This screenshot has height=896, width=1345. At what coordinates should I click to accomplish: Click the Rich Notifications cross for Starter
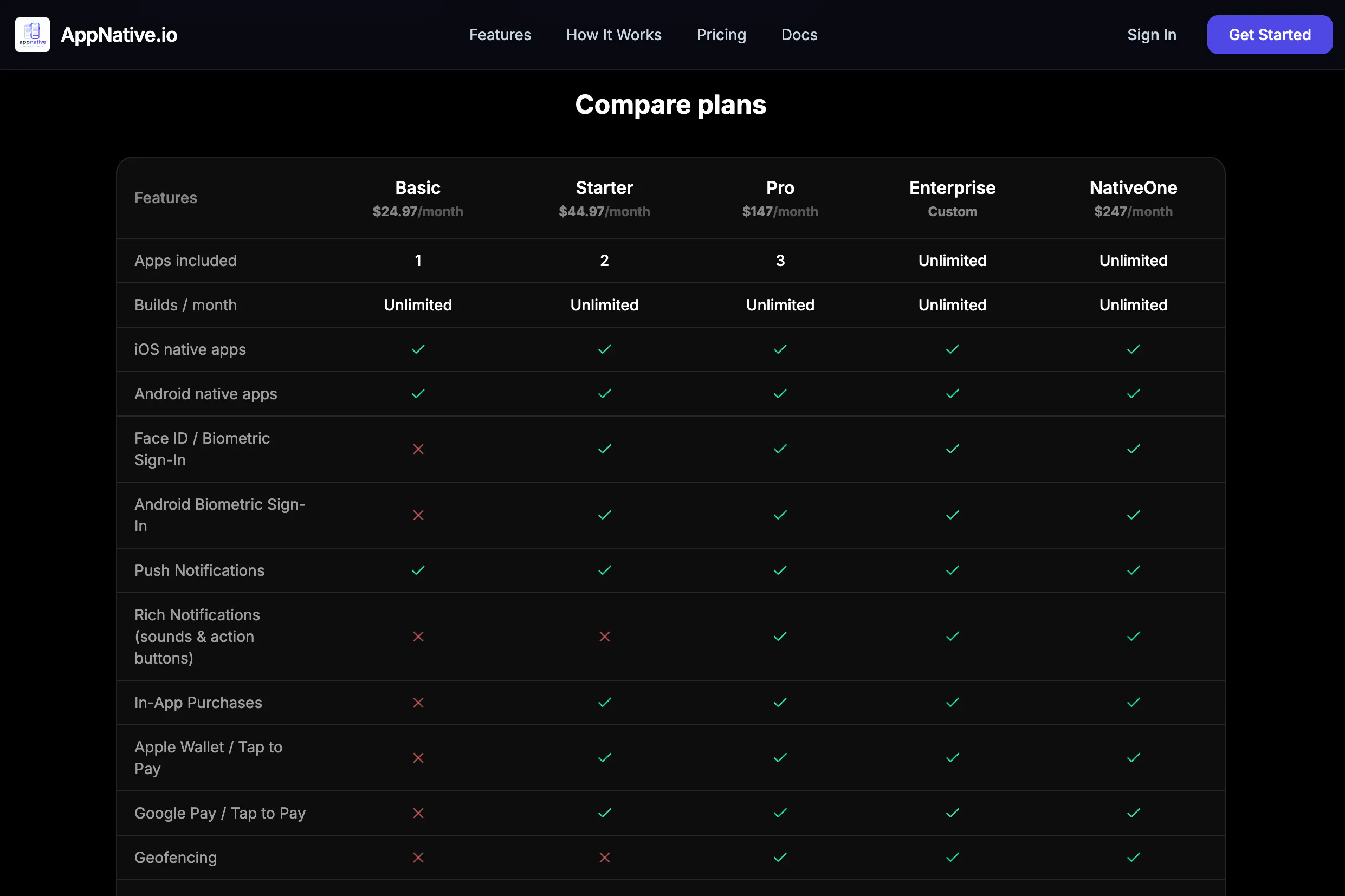click(604, 637)
